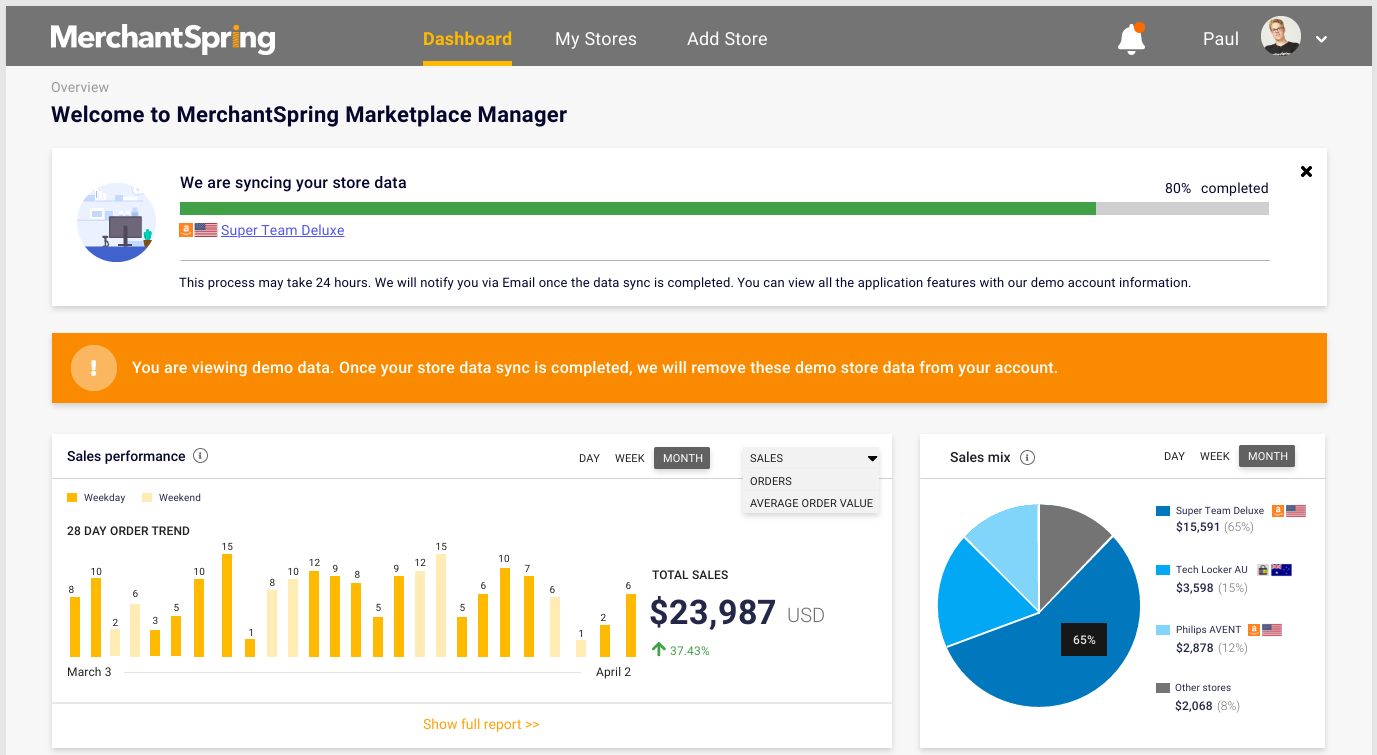Click the syncing computer illustration
The width and height of the screenshot is (1377, 755).
point(117,222)
